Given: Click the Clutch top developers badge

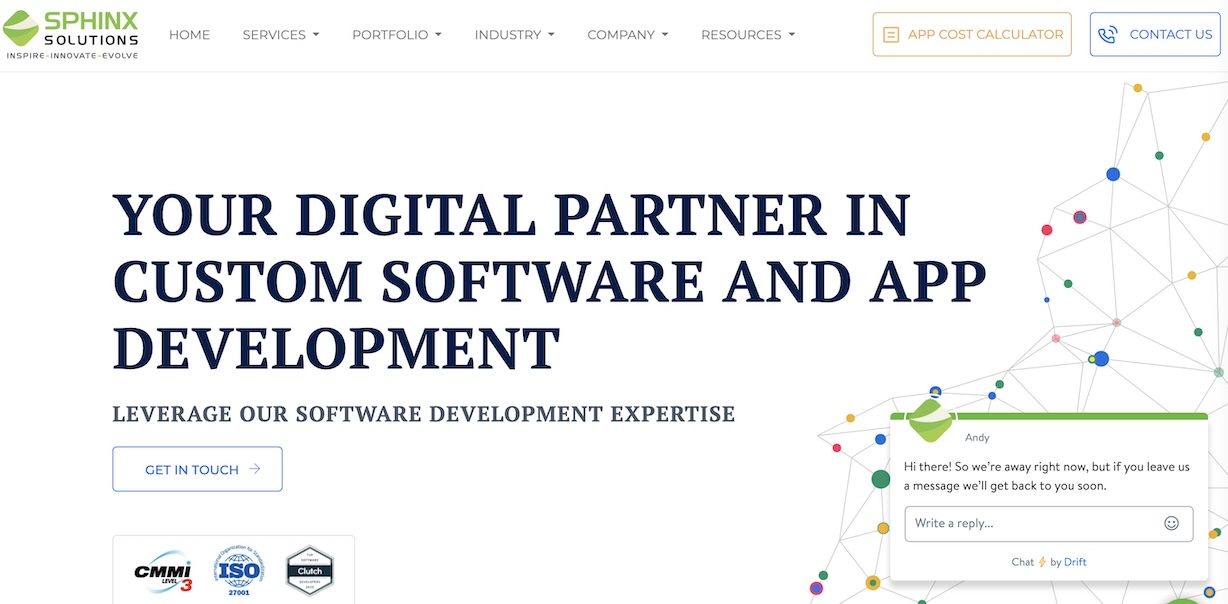Looking at the screenshot, I should (309, 570).
